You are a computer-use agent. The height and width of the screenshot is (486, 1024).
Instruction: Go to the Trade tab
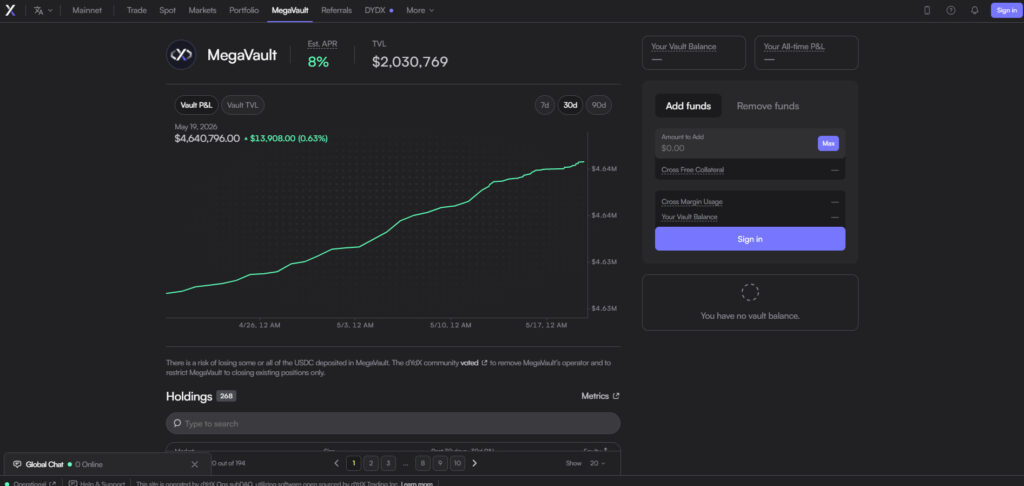tap(136, 10)
